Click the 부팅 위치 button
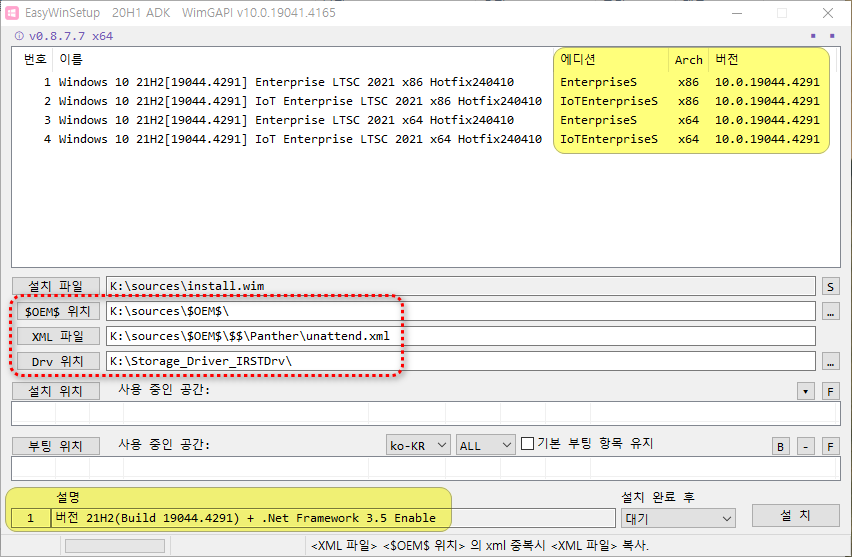This screenshot has width=852, height=557. pyautogui.click(x=56, y=446)
